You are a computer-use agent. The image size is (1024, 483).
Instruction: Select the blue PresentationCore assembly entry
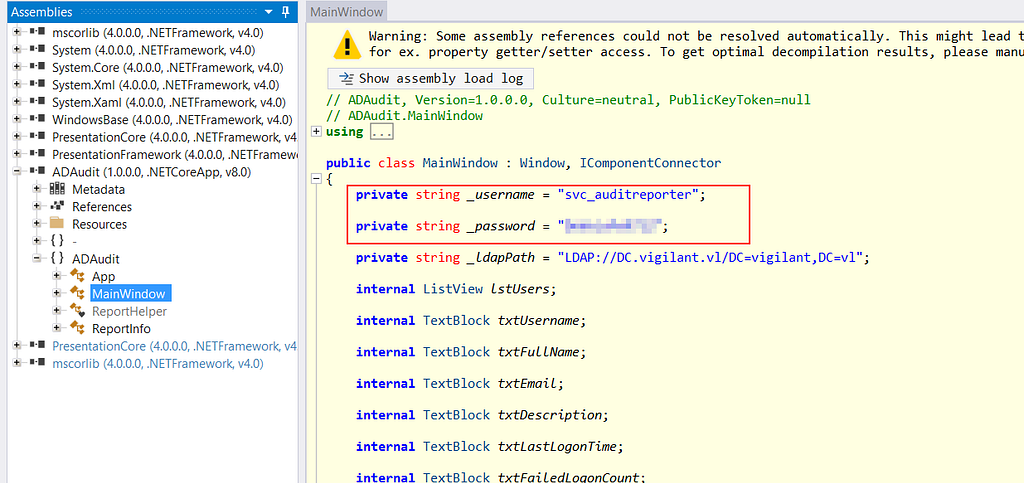point(175,346)
